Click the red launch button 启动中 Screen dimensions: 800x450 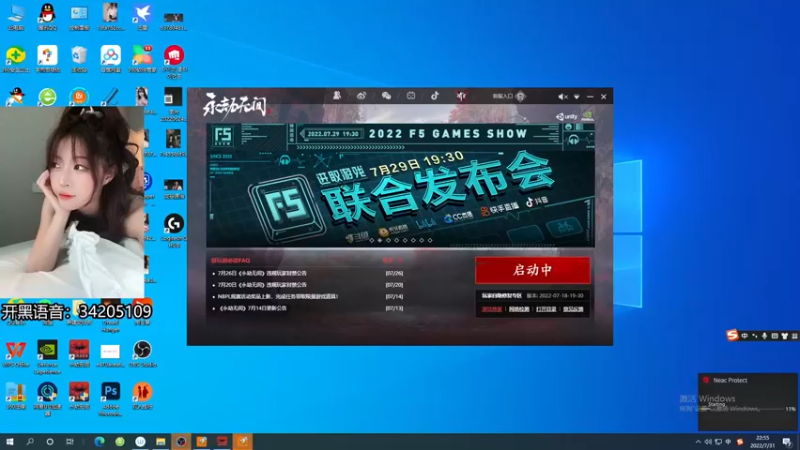coord(533,270)
